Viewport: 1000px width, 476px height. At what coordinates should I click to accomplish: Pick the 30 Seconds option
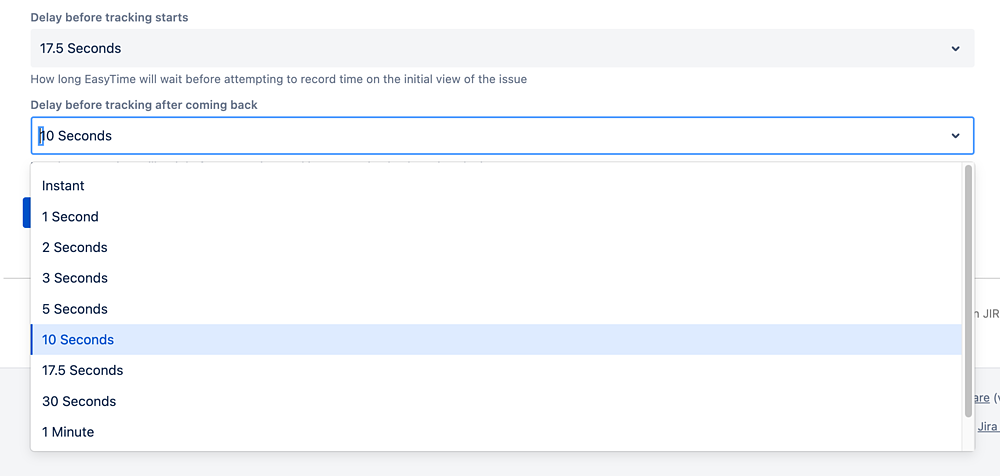click(x=79, y=401)
